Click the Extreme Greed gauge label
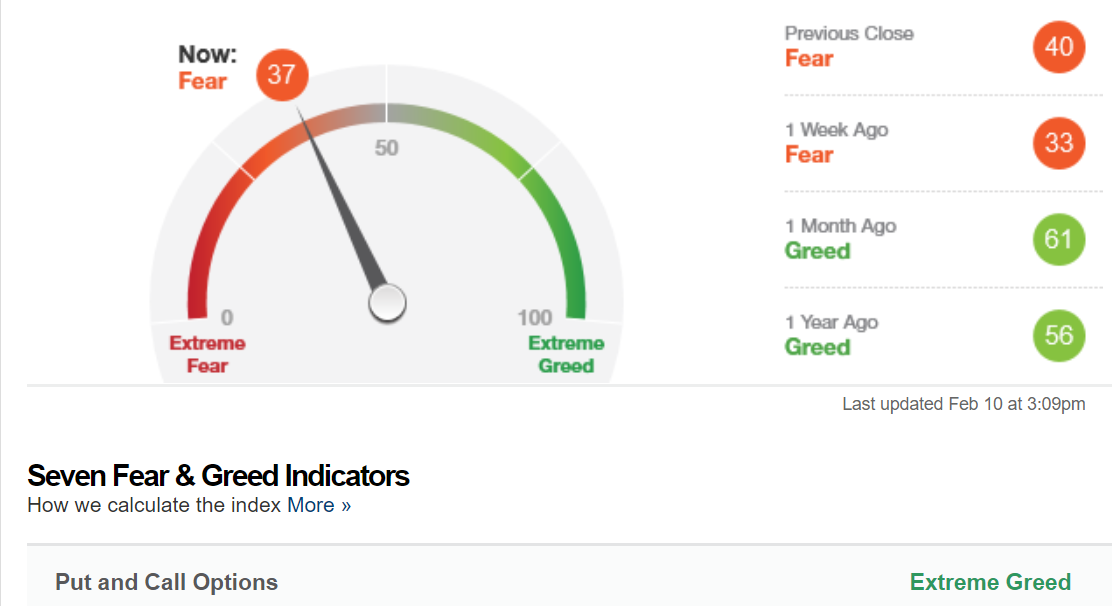Screen dimensions: 1117x606 [x=566, y=354]
